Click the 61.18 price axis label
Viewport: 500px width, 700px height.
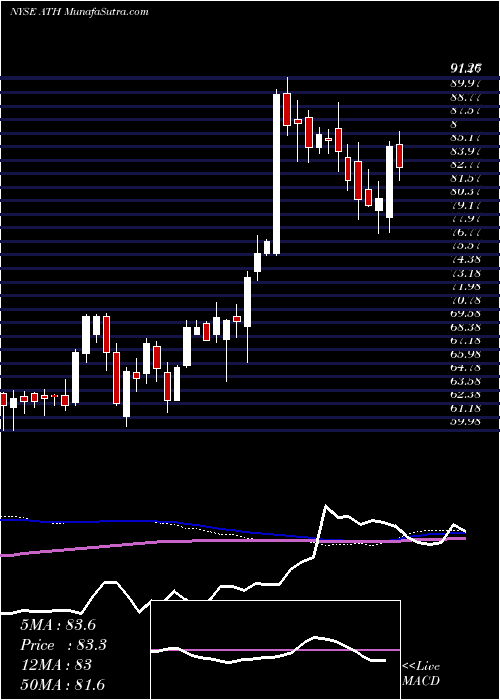click(466, 407)
